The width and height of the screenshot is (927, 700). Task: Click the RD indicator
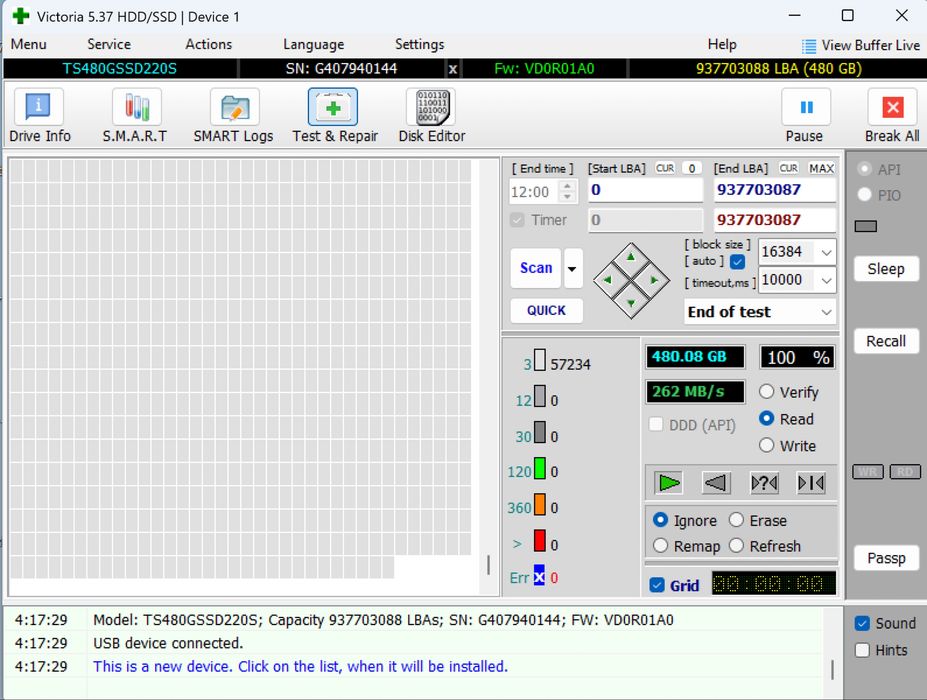905,472
